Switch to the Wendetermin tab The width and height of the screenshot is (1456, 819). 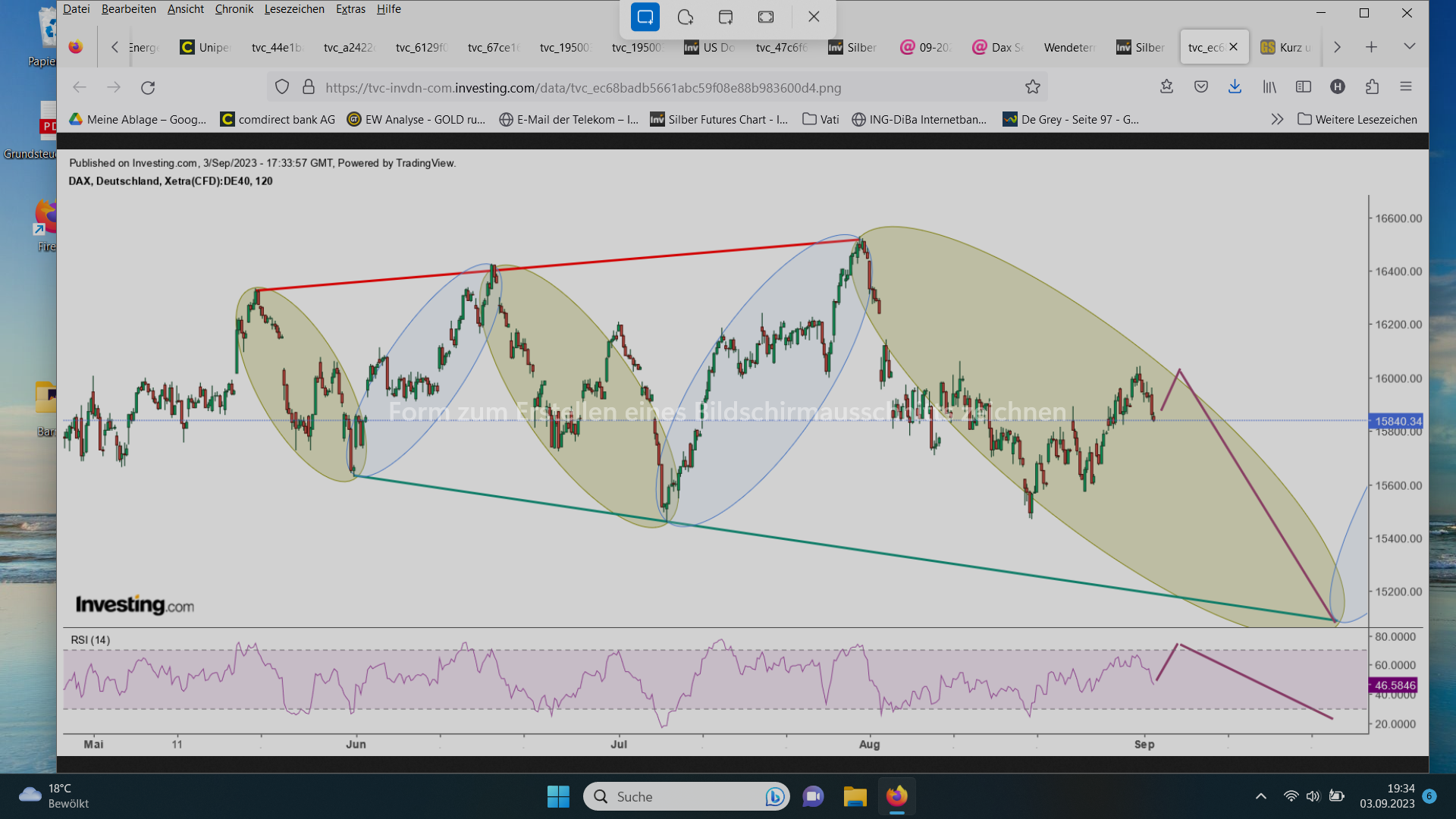point(1068,47)
